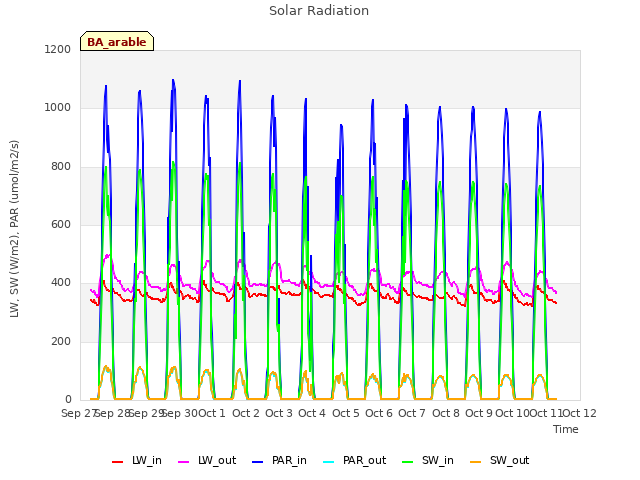Viewport: 640px width, 480px height.
Task: Click the PAR_in legend entry
Action: pos(280,461)
